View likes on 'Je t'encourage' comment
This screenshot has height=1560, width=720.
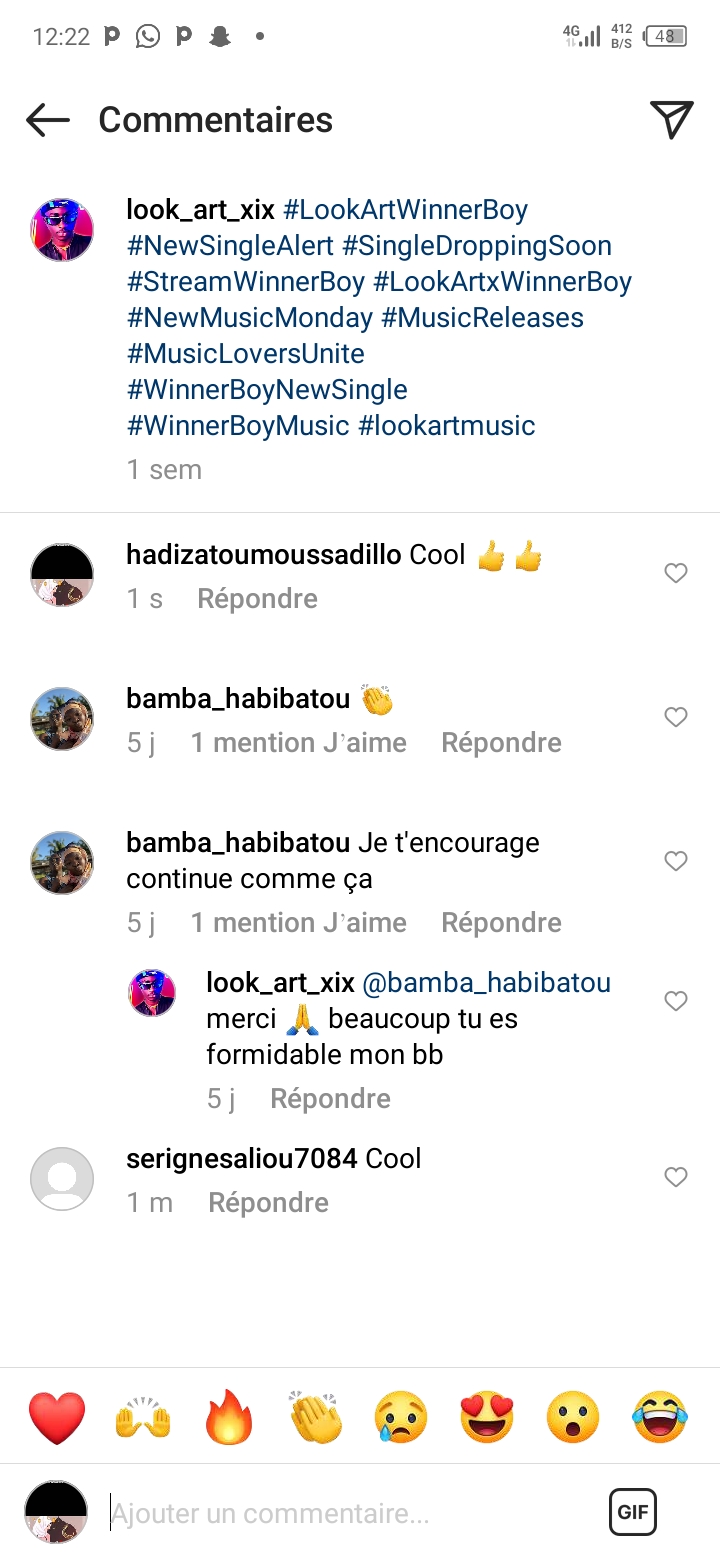point(299,923)
